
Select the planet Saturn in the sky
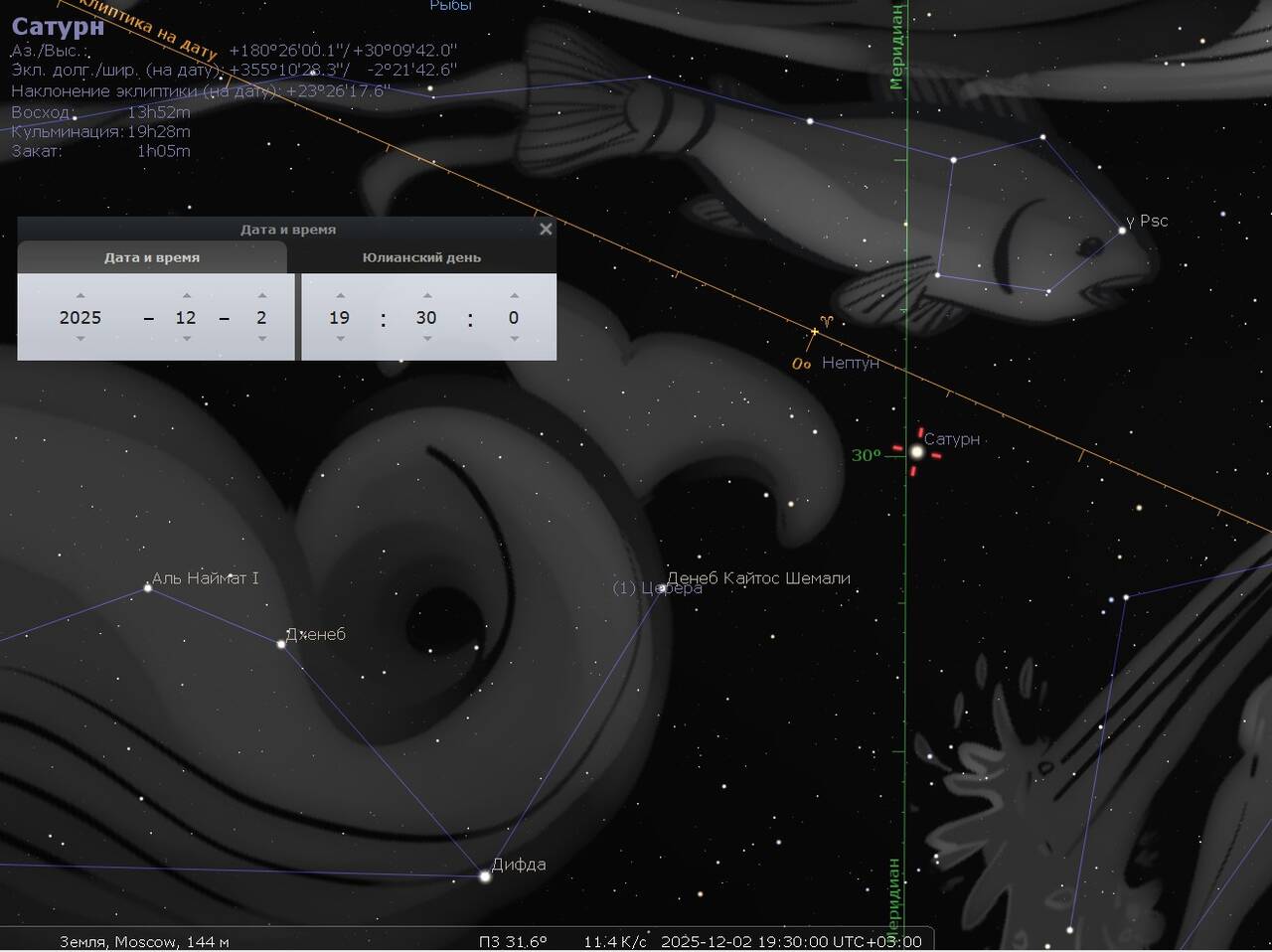[x=916, y=452]
